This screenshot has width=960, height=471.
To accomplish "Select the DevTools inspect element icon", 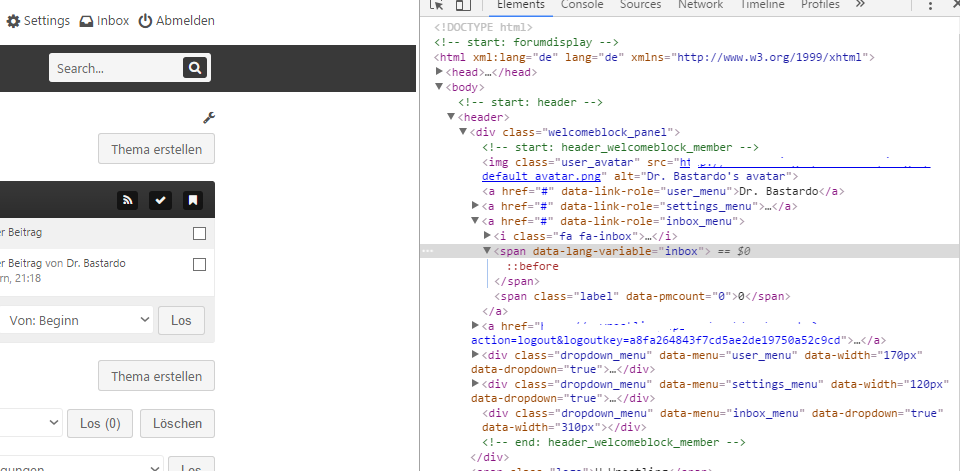I will 437,5.
